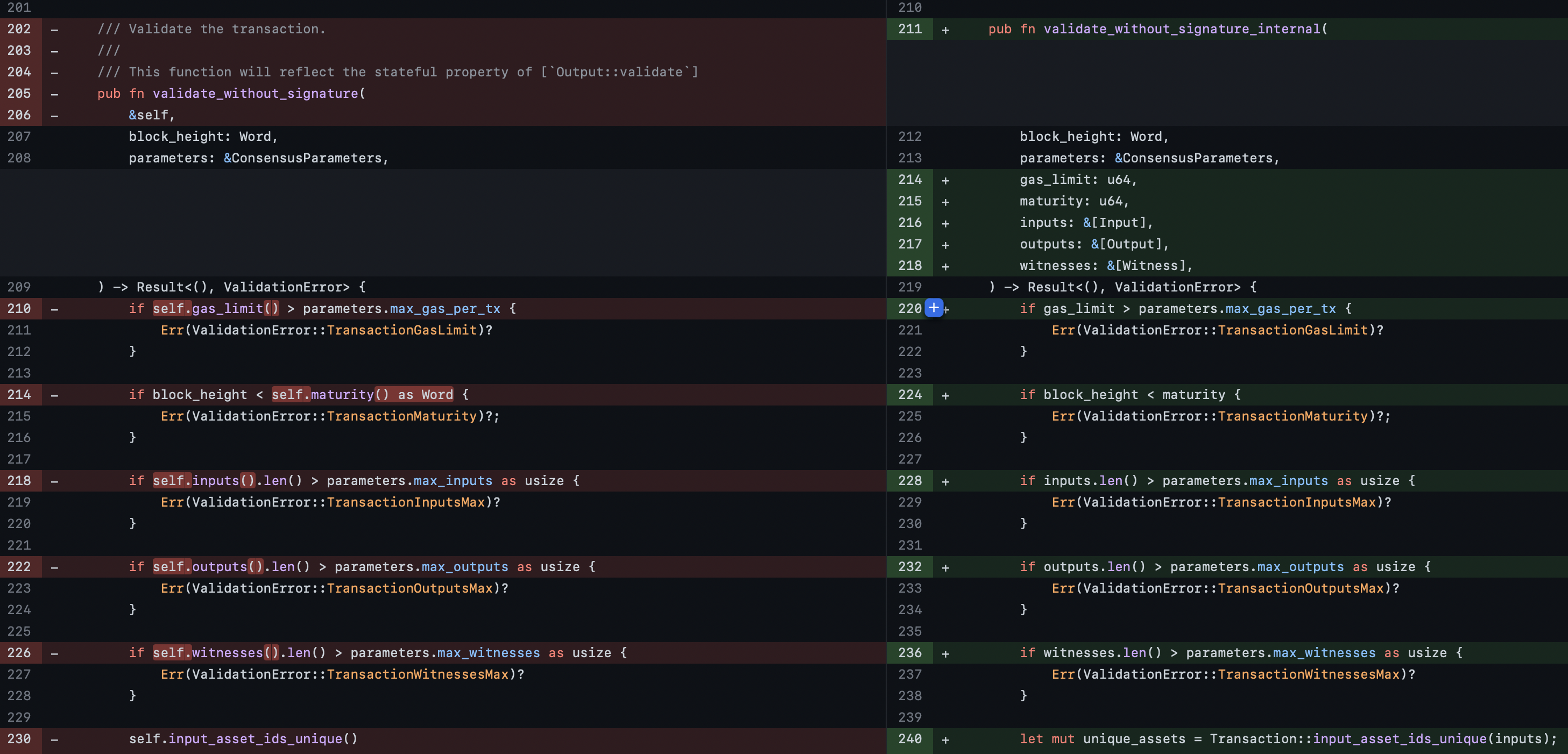
Task: Select right line number 214 for gas_limit parameter
Action: coord(910,180)
